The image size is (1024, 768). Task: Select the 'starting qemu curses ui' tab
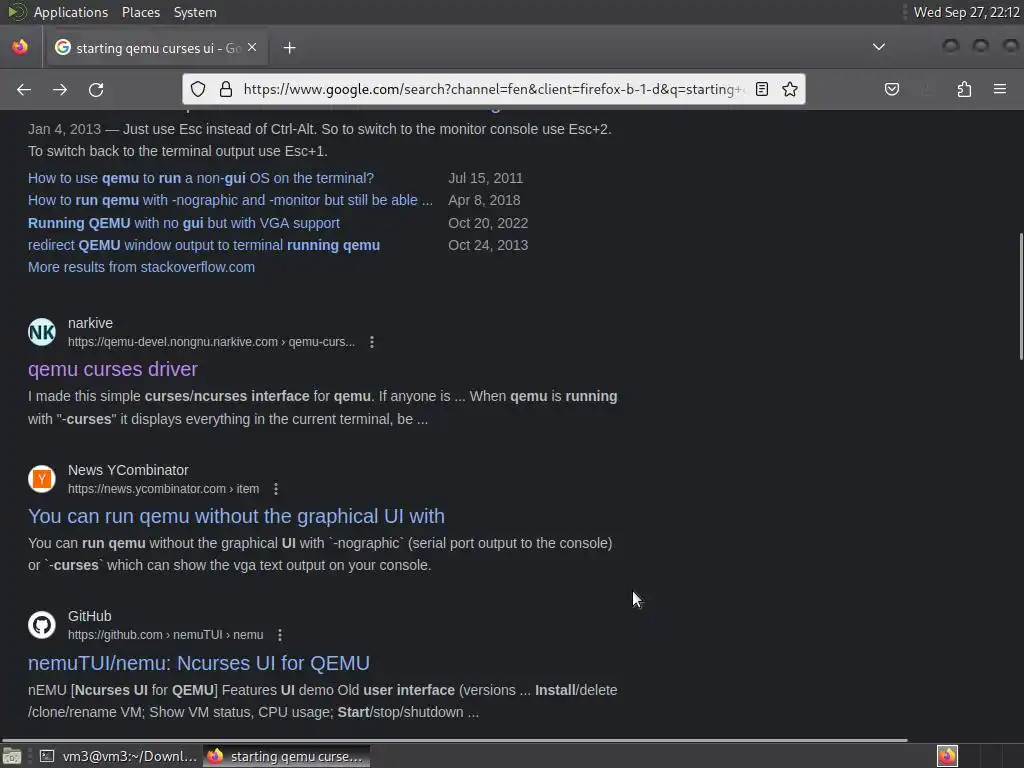tap(156, 48)
